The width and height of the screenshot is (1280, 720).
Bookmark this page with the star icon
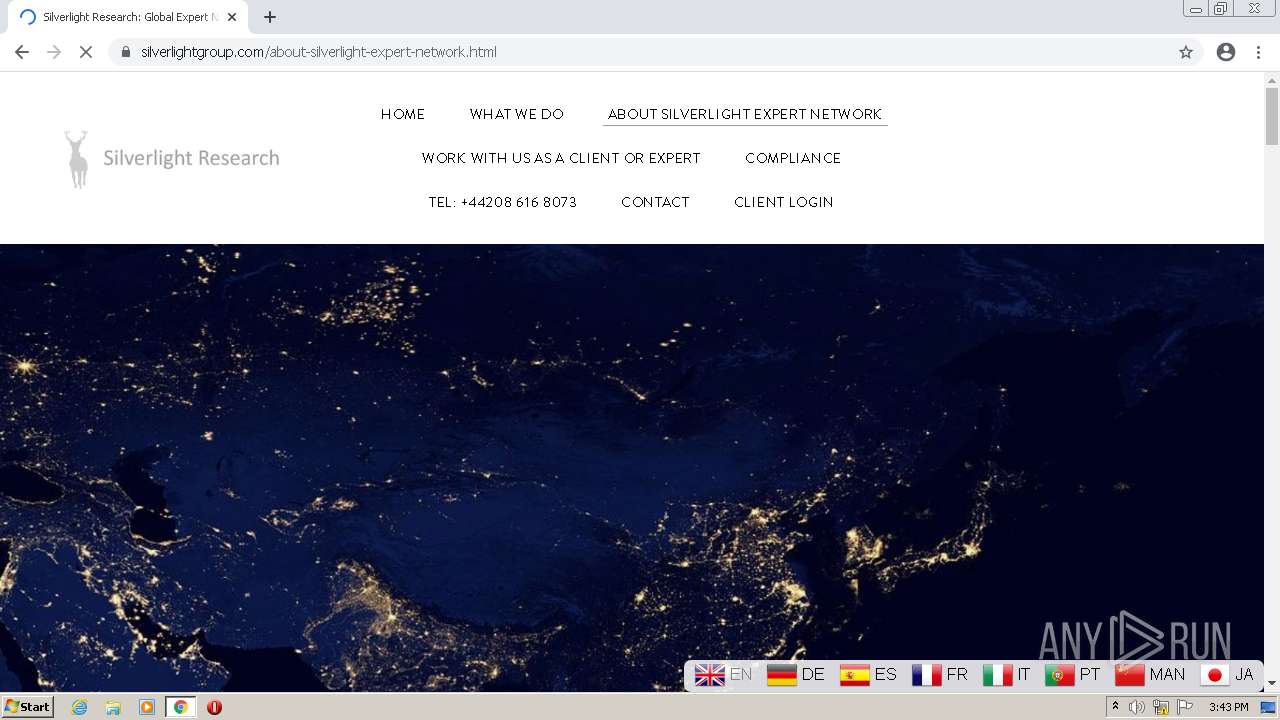pos(1186,52)
